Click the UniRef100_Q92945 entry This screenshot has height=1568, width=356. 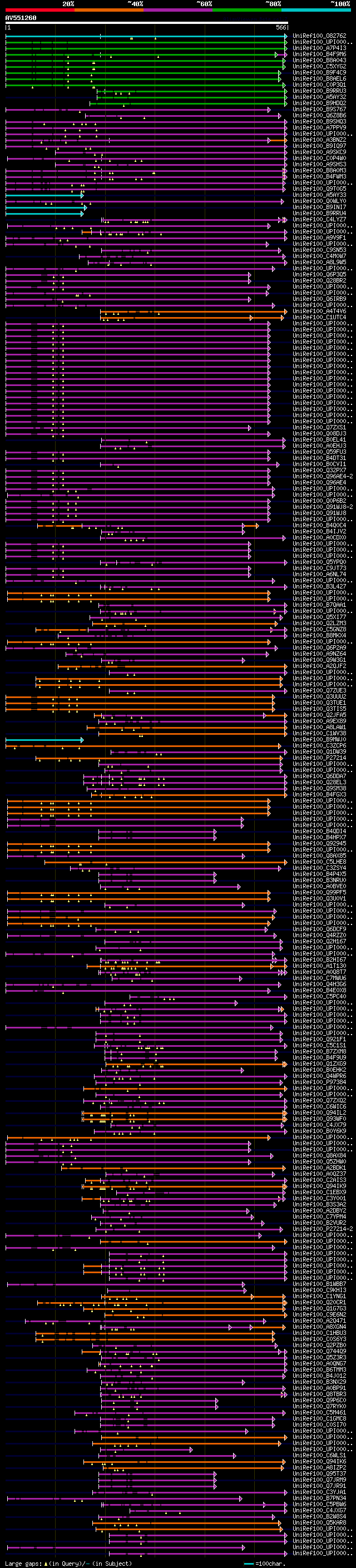319,844
